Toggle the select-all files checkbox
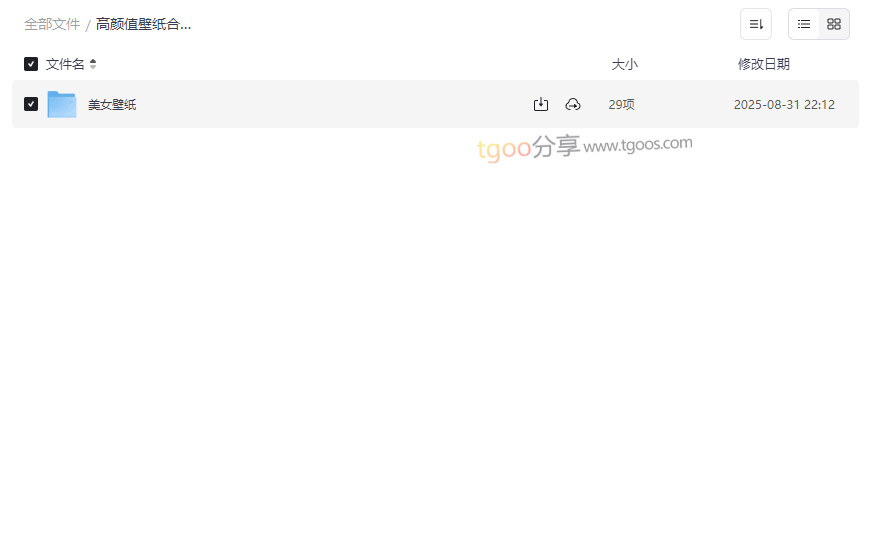Screen dimensions: 874x538 pos(31,64)
